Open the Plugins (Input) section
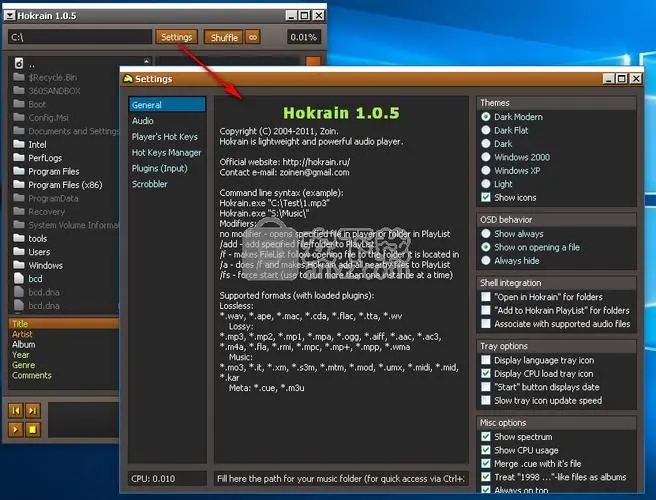This screenshot has width=656, height=500. 159,168
